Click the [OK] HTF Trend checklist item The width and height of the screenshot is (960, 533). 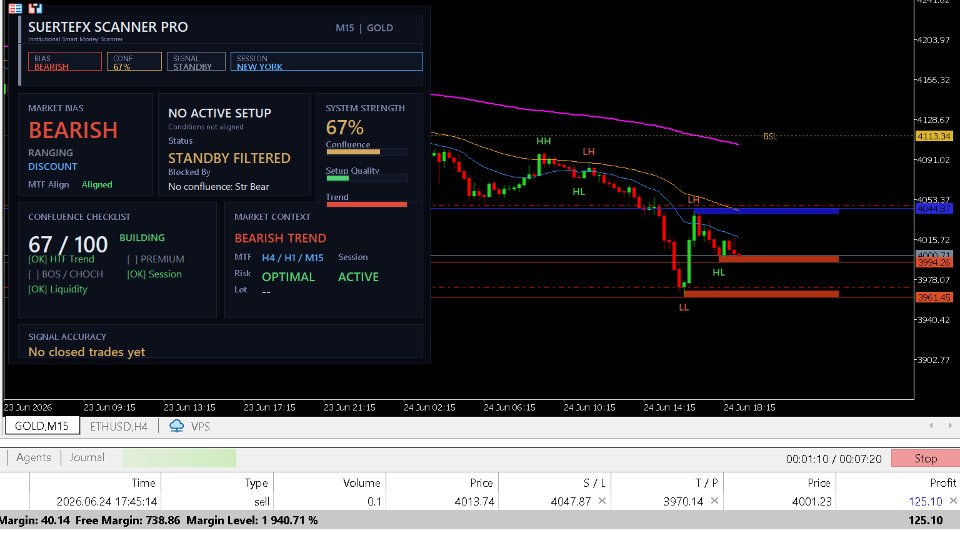pyautogui.click(x=61, y=259)
